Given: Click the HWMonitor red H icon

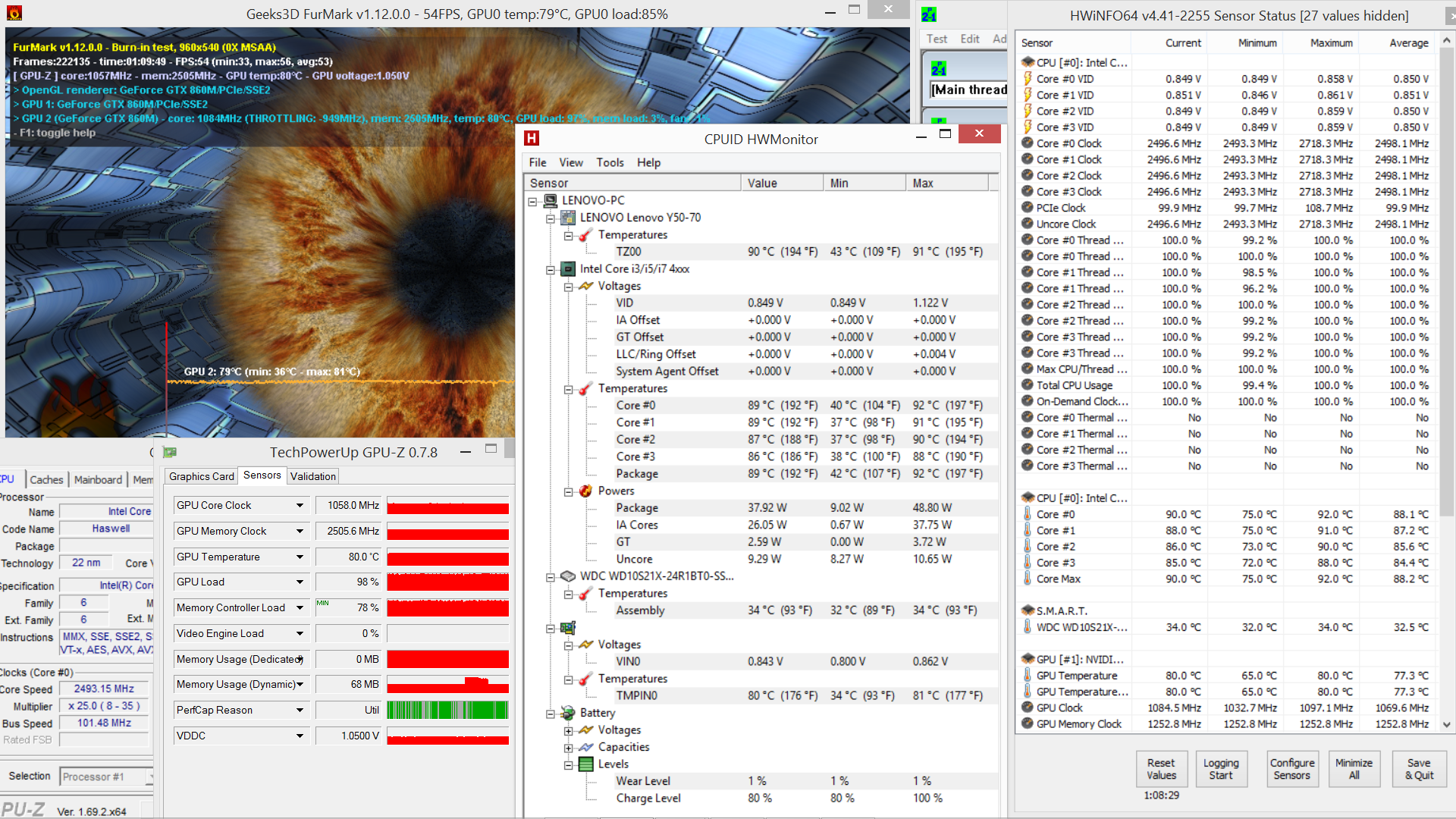Looking at the screenshot, I should (532, 138).
